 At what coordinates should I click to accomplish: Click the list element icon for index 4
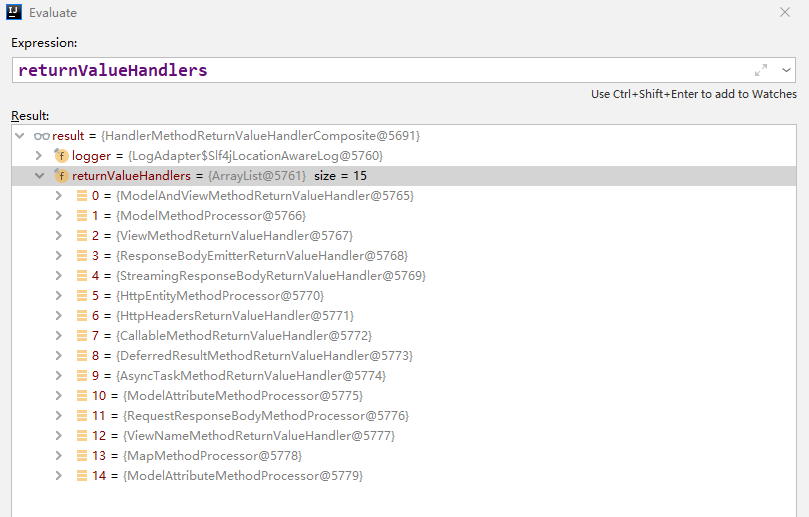pos(82,276)
